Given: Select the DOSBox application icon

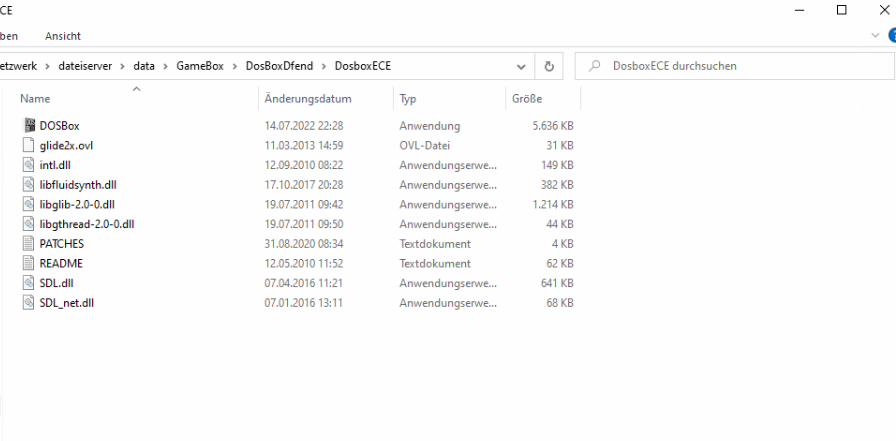Looking at the screenshot, I should pos(29,126).
